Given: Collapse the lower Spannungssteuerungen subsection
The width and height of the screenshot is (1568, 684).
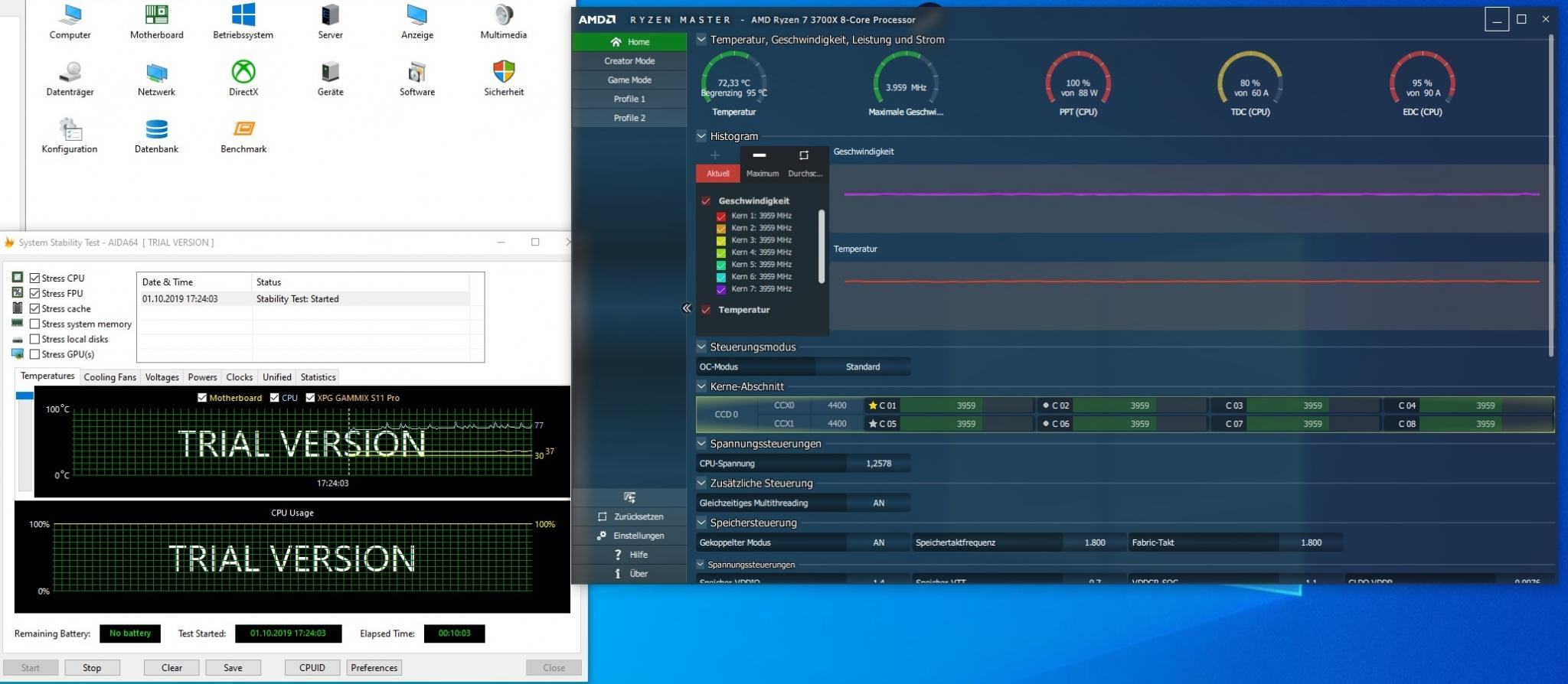Looking at the screenshot, I should click(x=701, y=565).
